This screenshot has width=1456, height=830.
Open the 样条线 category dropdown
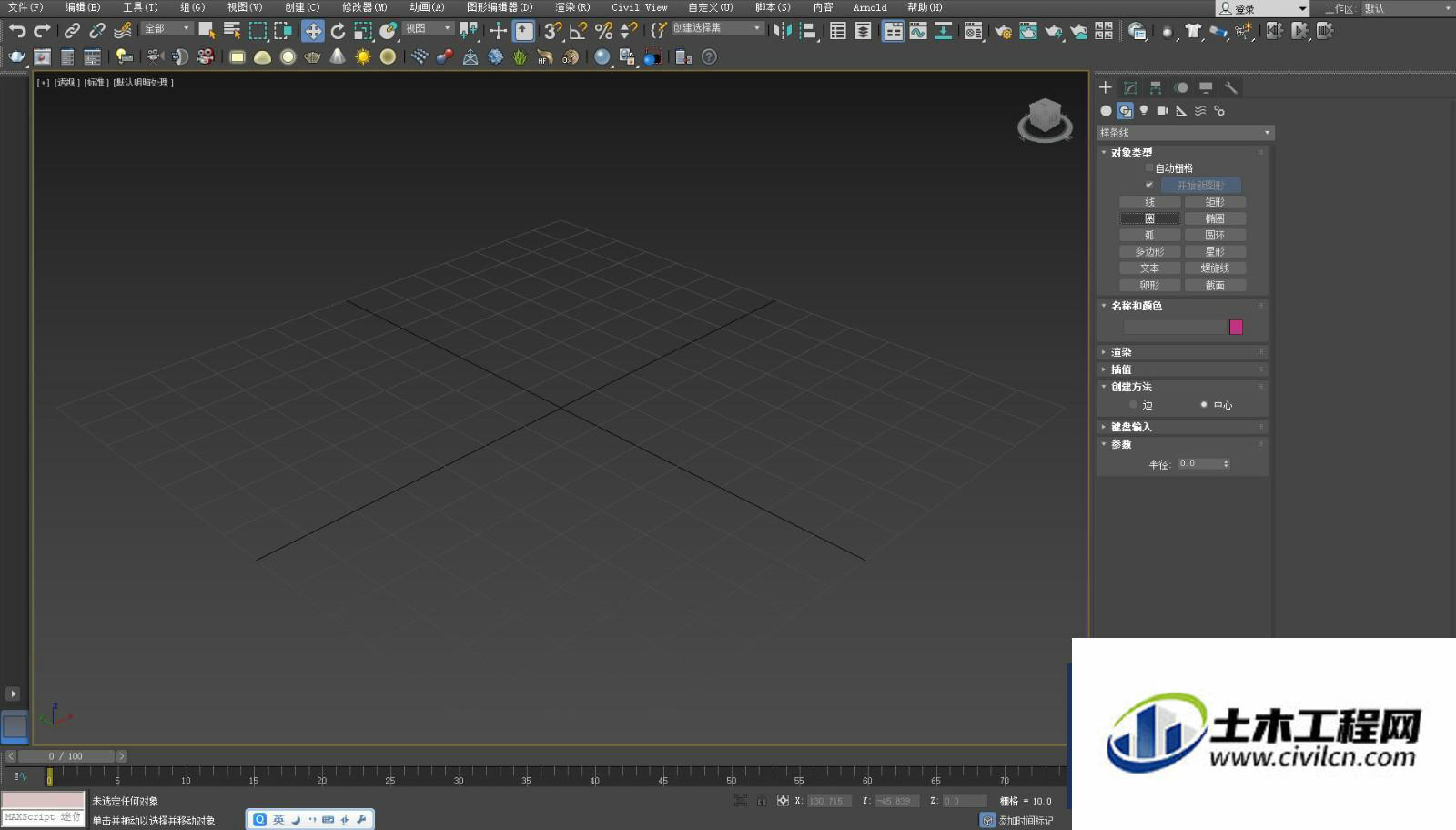pyautogui.click(x=1186, y=133)
